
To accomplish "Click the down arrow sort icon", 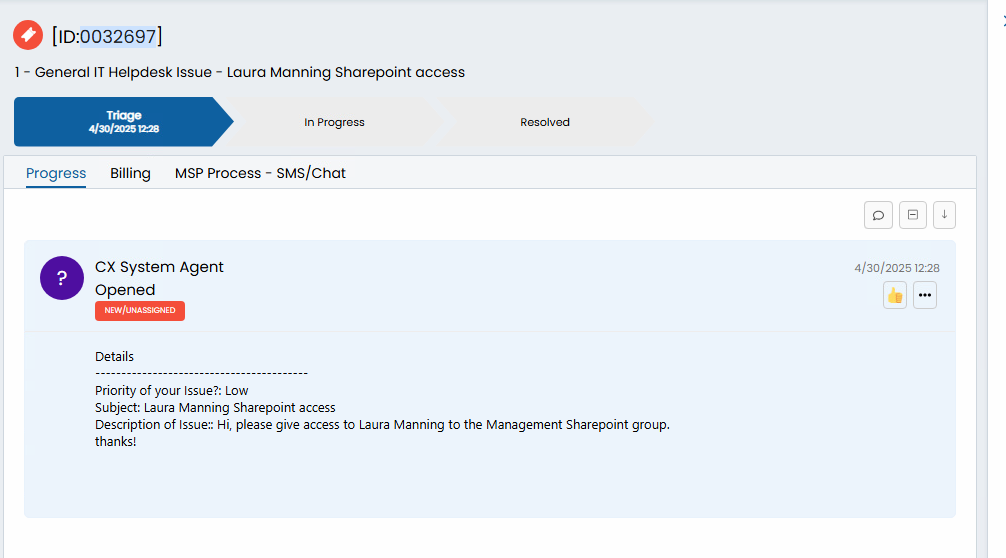I will 944,215.
